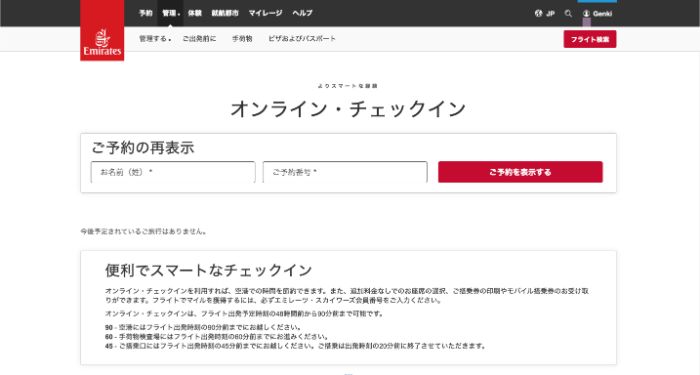The width and height of the screenshot is (700, 375).
Task: Open the ヘルプ menu
Action: click(x=303, y=13)
